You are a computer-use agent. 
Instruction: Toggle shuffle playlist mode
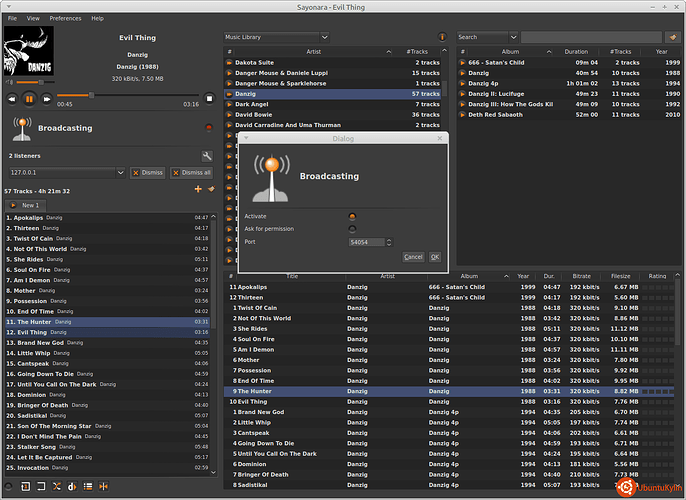click(57, 486)
